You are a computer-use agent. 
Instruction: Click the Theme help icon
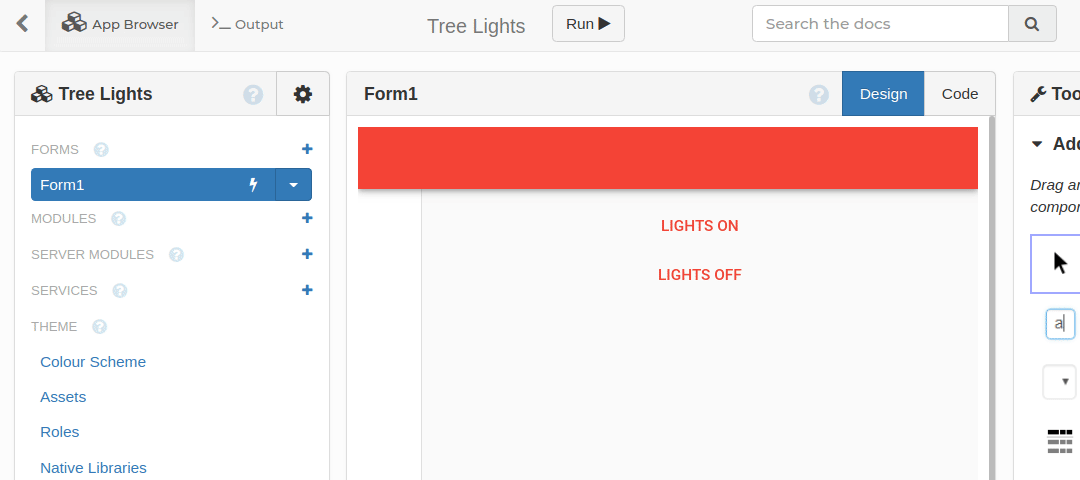(x=99, y=326)
